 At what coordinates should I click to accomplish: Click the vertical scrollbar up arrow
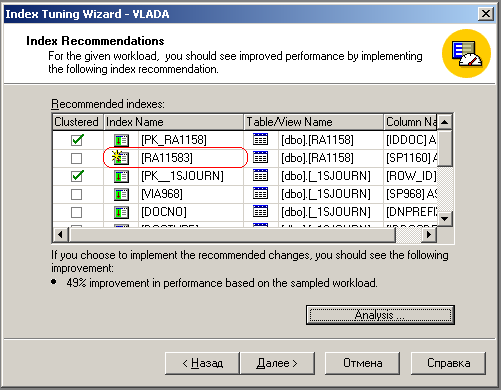point(444,122)
